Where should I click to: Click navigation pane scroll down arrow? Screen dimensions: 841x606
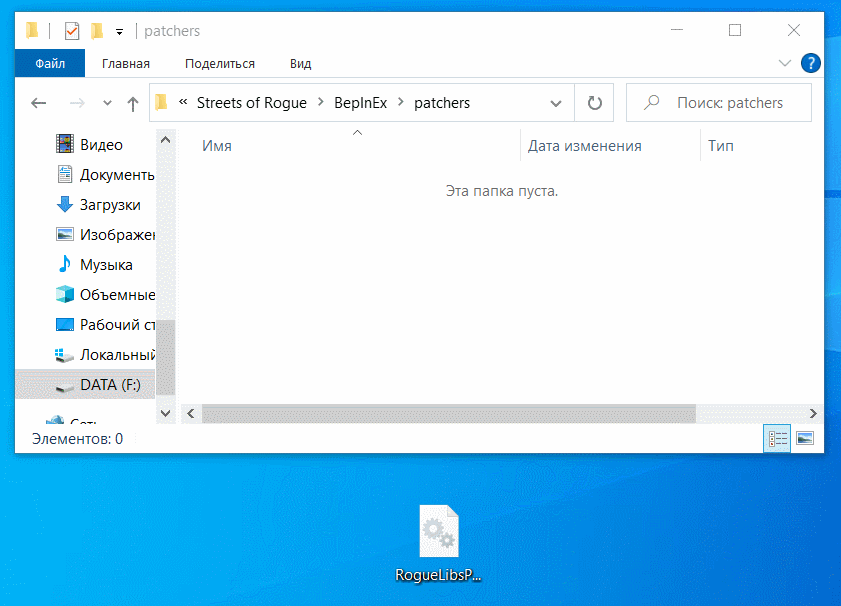[x=166, y=413]
